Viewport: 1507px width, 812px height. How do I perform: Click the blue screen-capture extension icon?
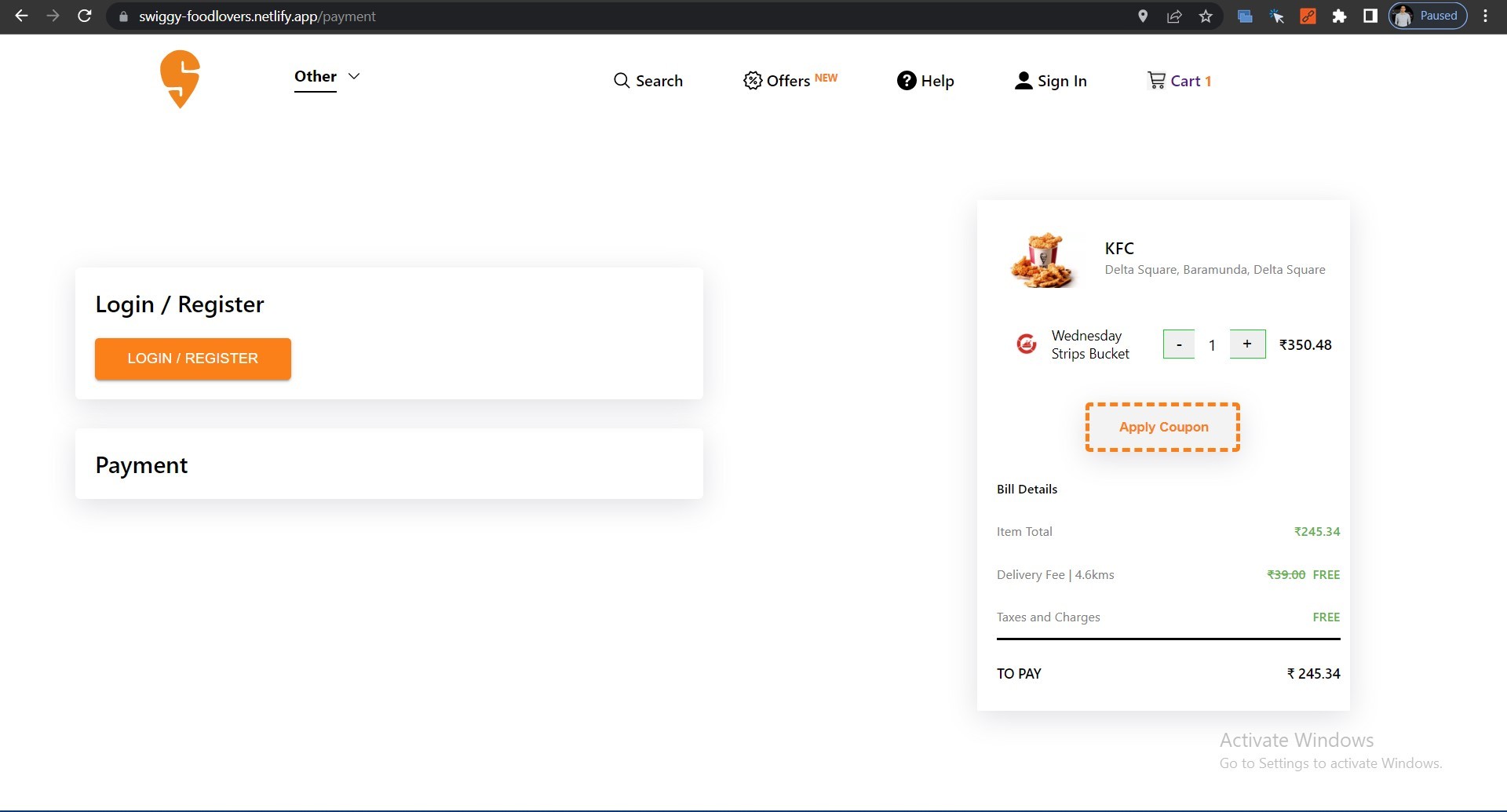click(1245, 16)
